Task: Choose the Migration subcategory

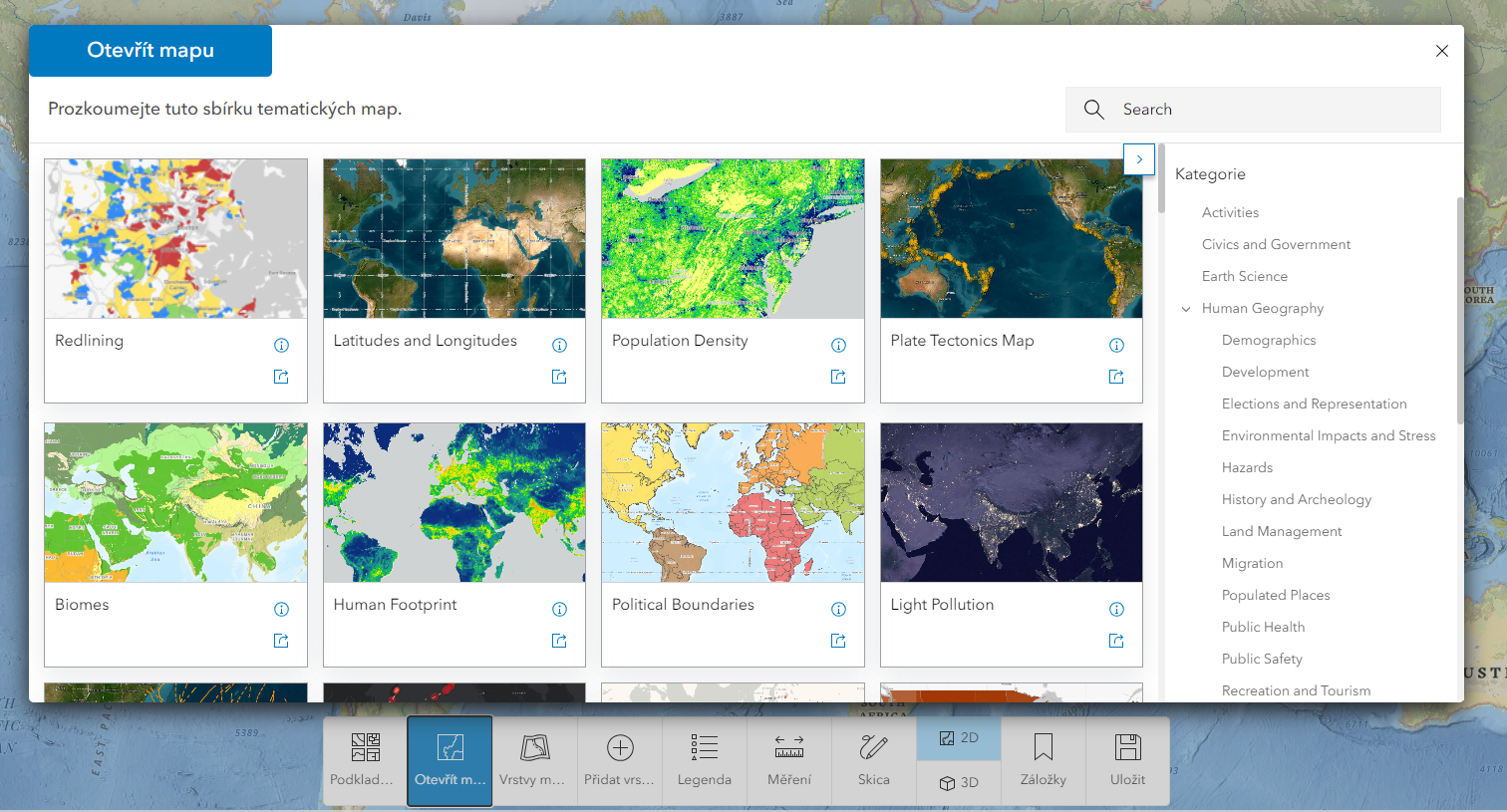Action: (x=1252, y=563)
